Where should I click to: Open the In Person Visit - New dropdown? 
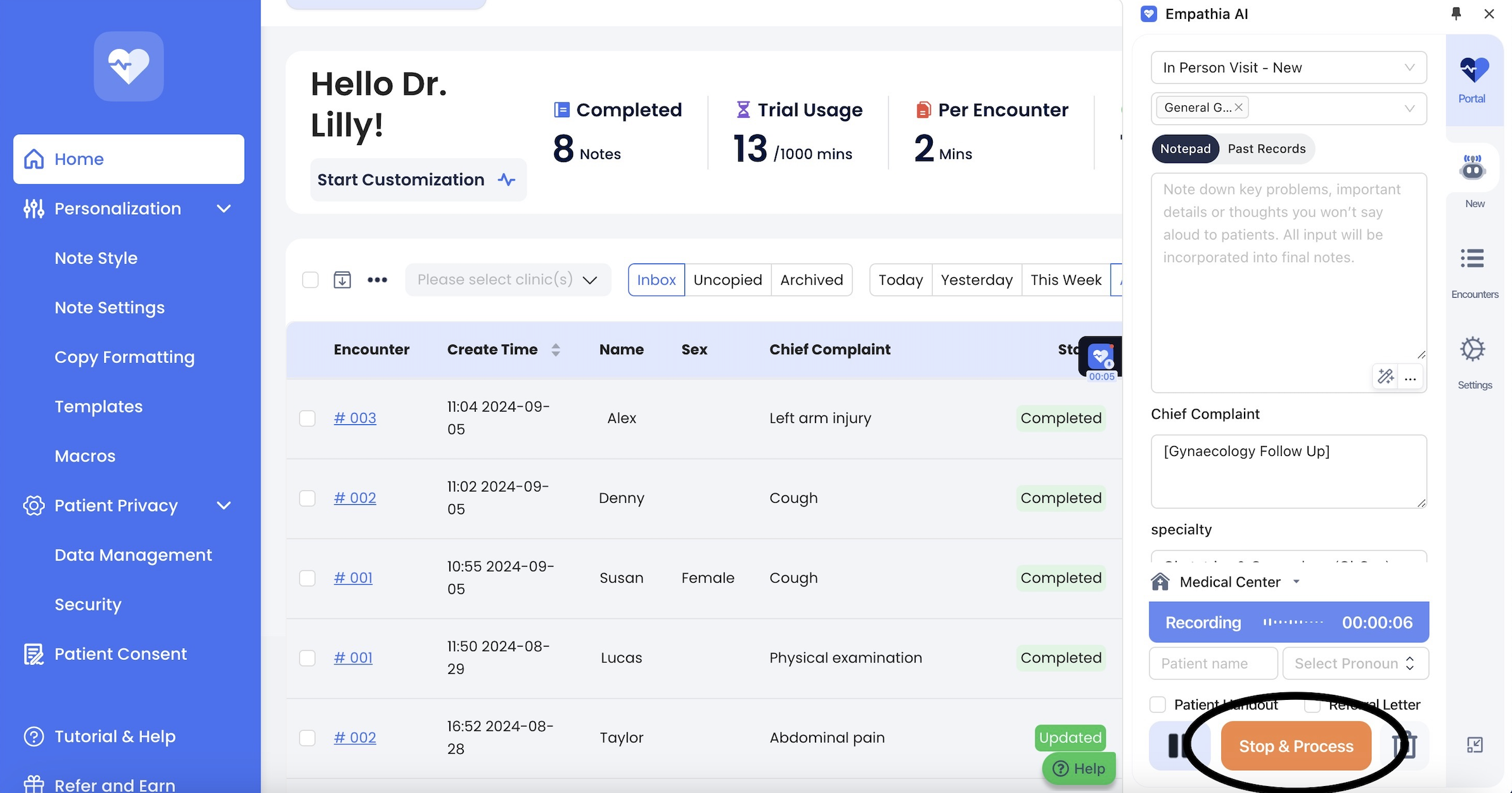(x=1288, y=68)
